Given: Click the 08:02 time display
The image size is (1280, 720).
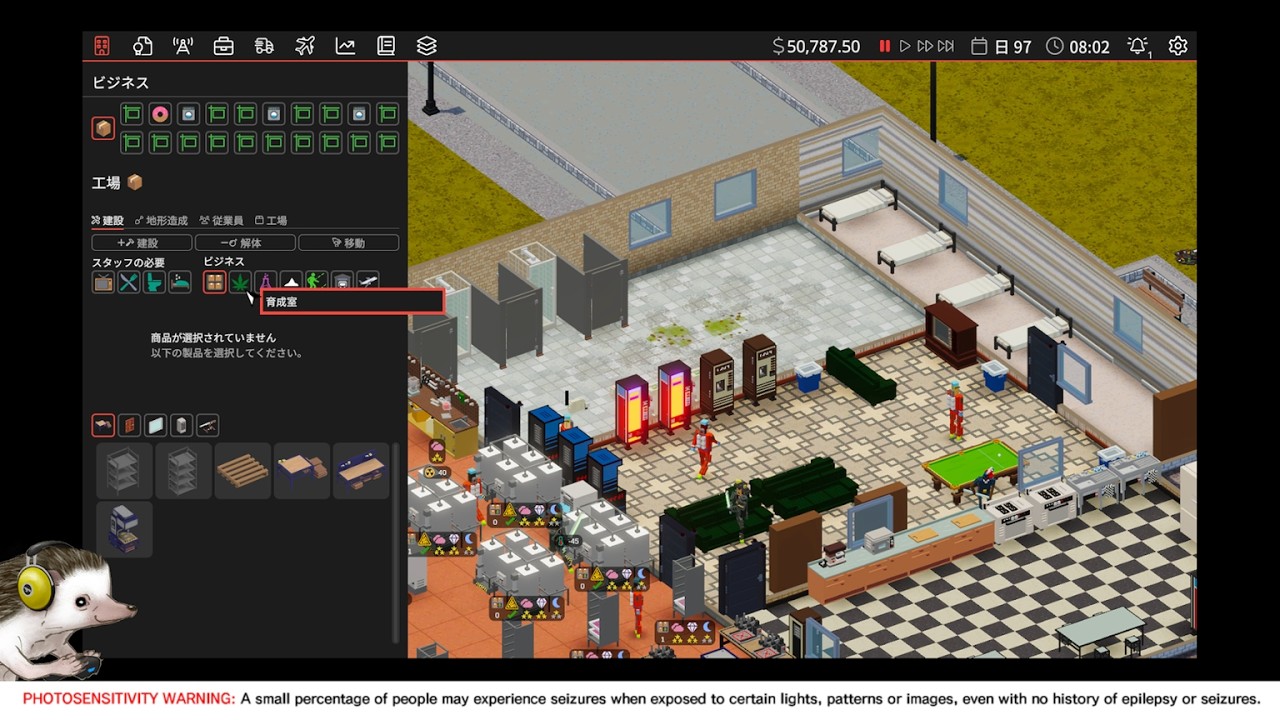Looking at the screenshot, I should pos(1090,46).
